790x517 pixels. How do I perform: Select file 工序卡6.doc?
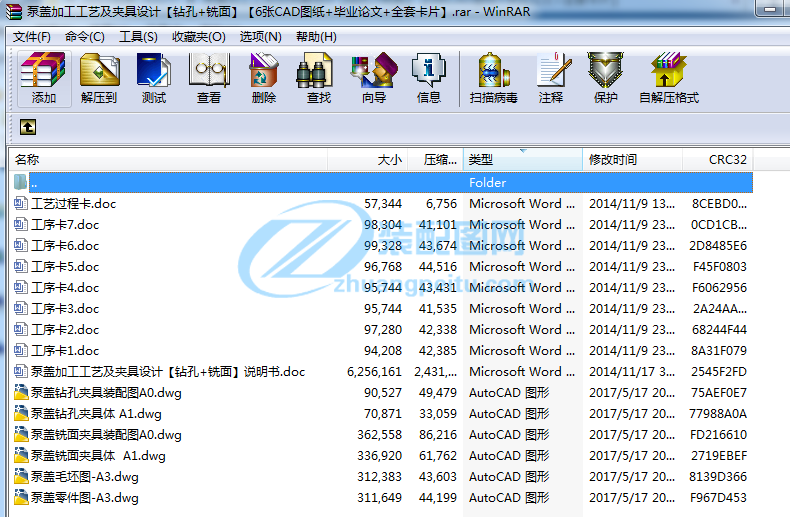(65, 245)
